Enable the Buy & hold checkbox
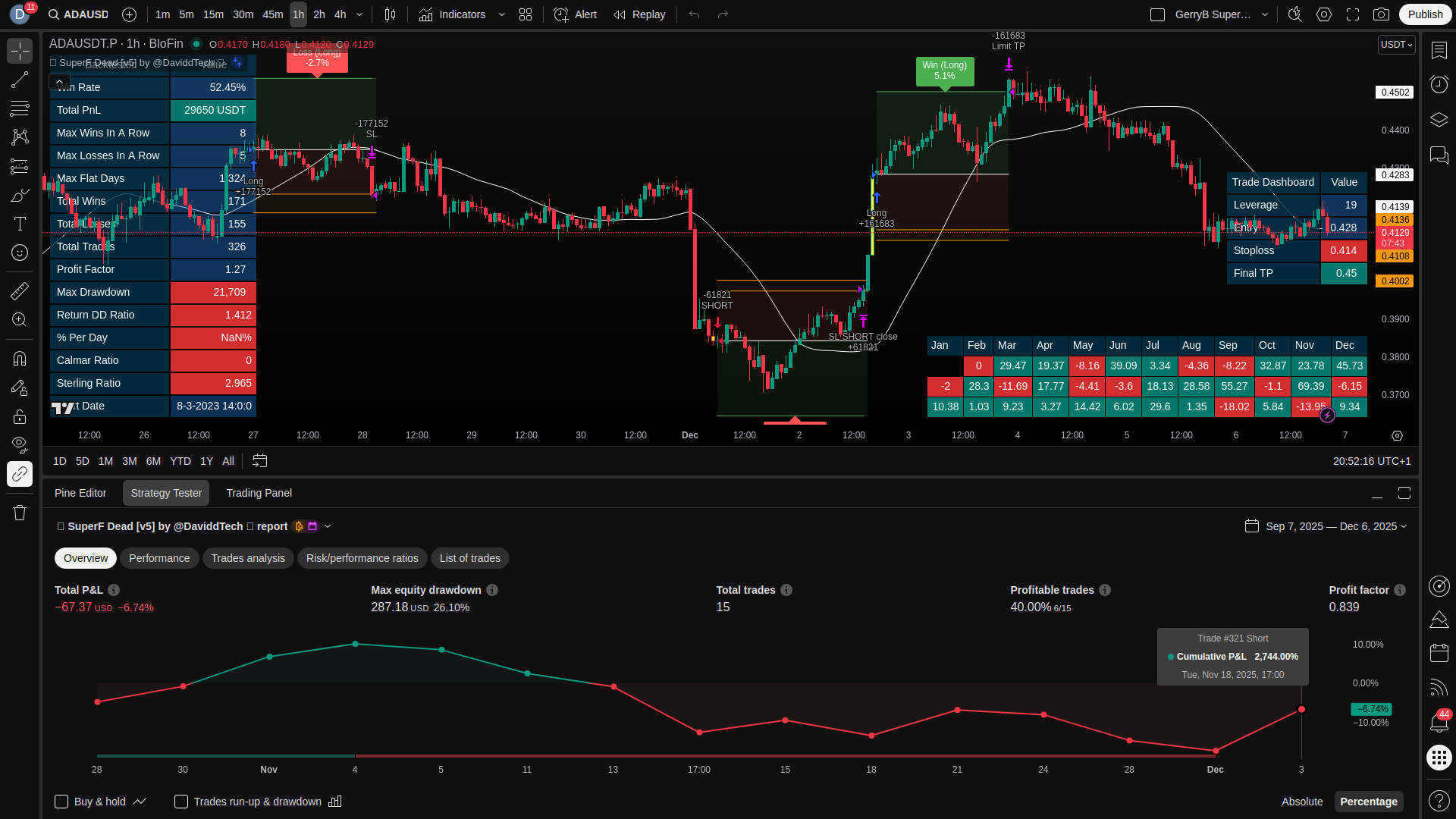Screen dimensions: 1456x819 point(61,802)
